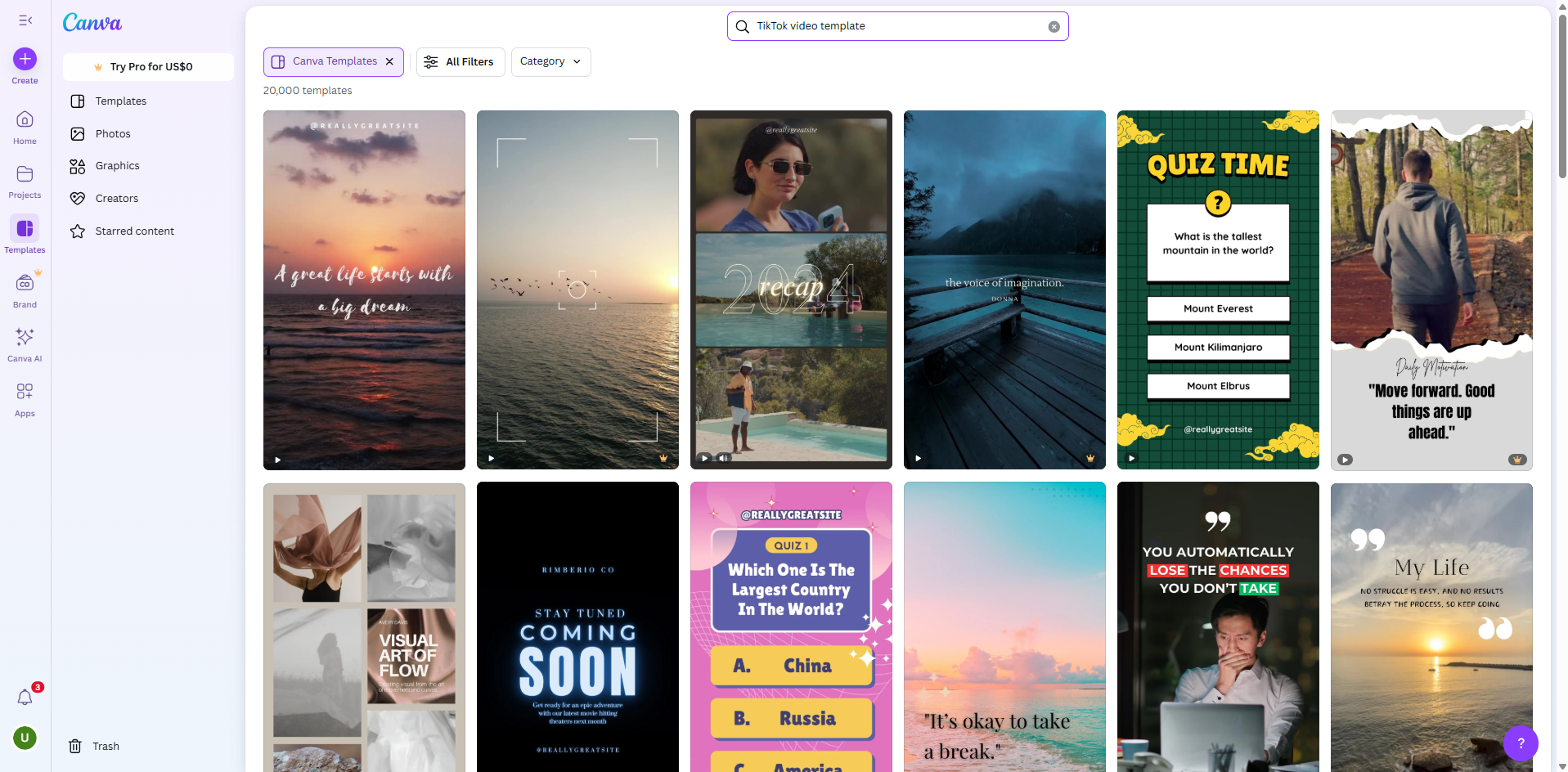The height and width of the screenshot is (772, 1568).
Task: Click Try Pro for US$0
Action: (x=148, y=66)
